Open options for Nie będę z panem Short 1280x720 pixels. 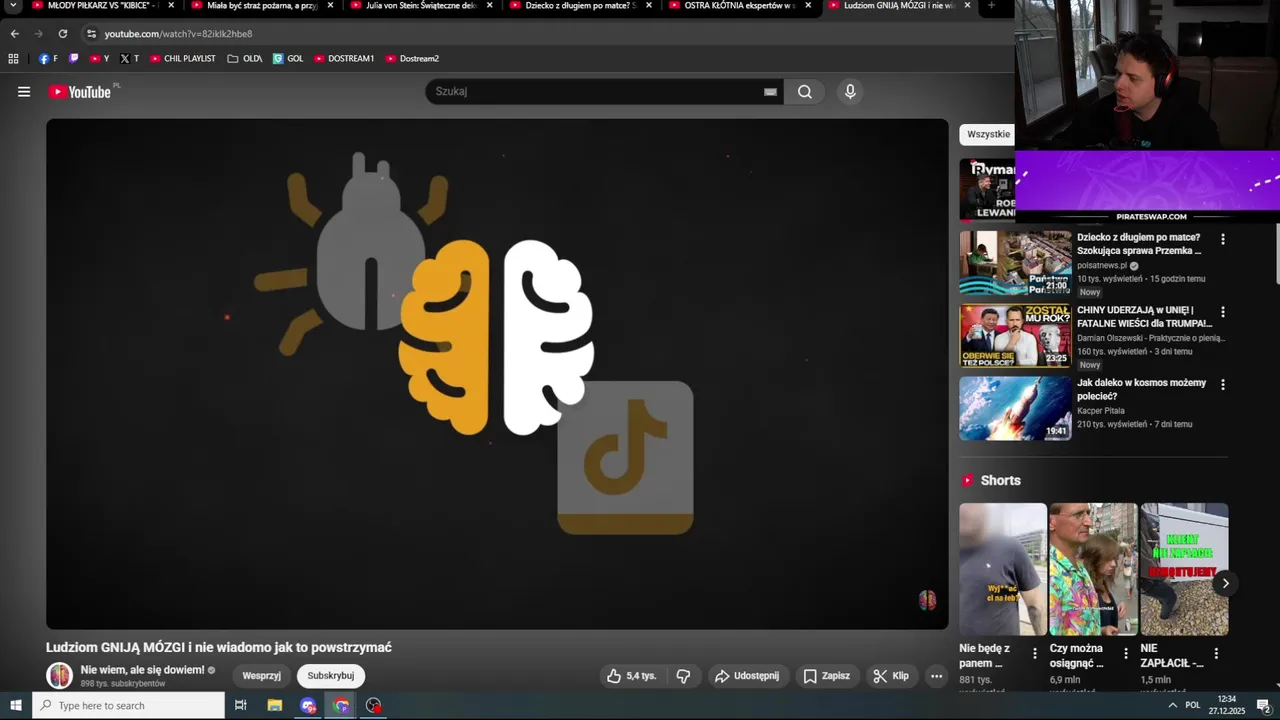[x=1035, y=654]
